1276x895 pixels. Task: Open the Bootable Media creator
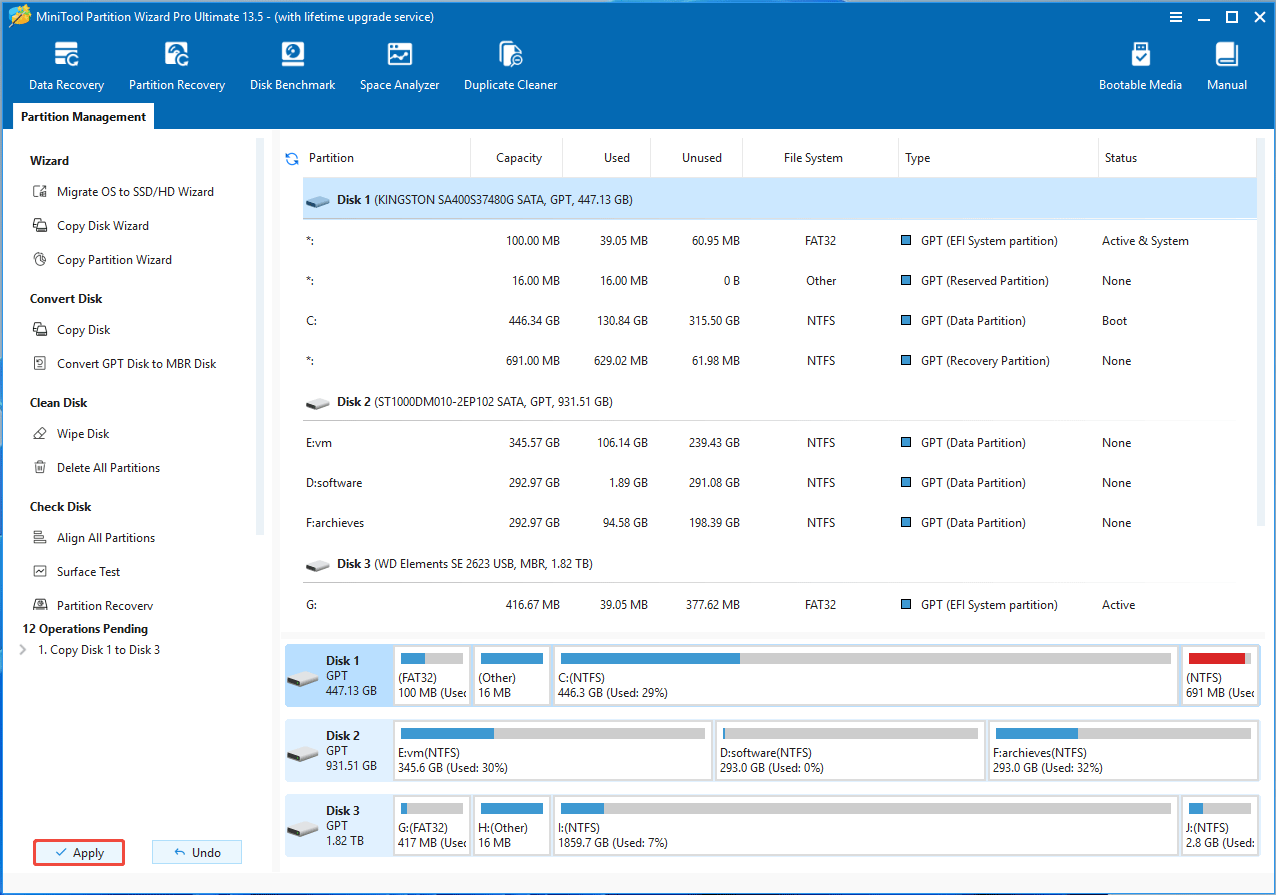tap(1140, 64)
